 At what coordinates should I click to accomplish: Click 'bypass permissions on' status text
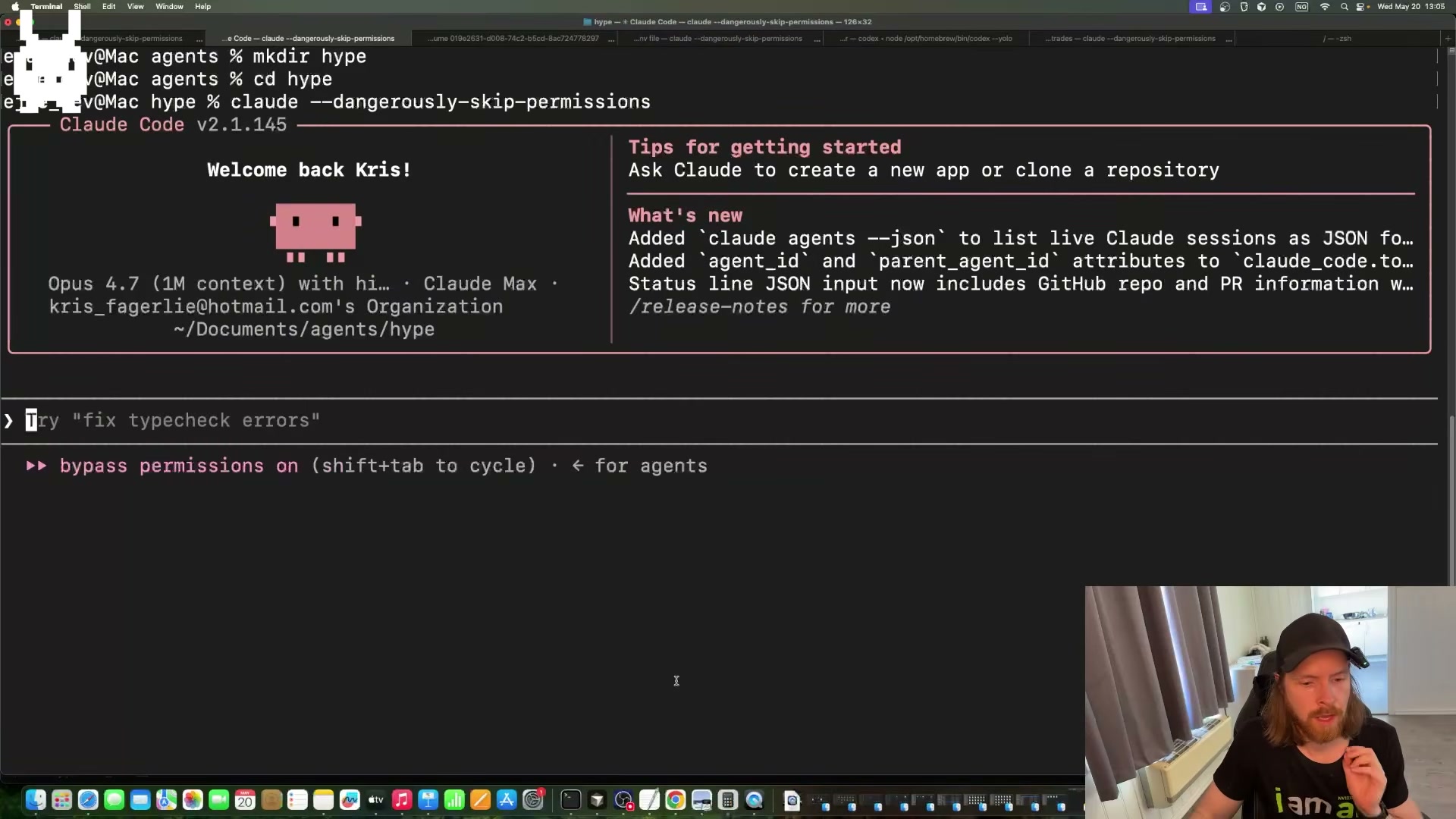(x=179, y=466)
